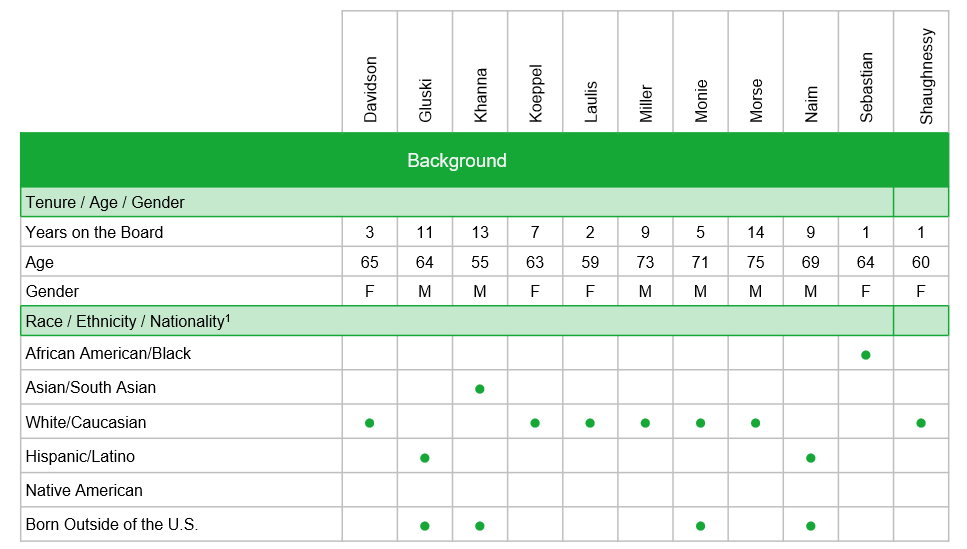Select the Koeppel column header
Image resolution: width=967 pixels, height=549 pixels.
click(x=536, y=94)
